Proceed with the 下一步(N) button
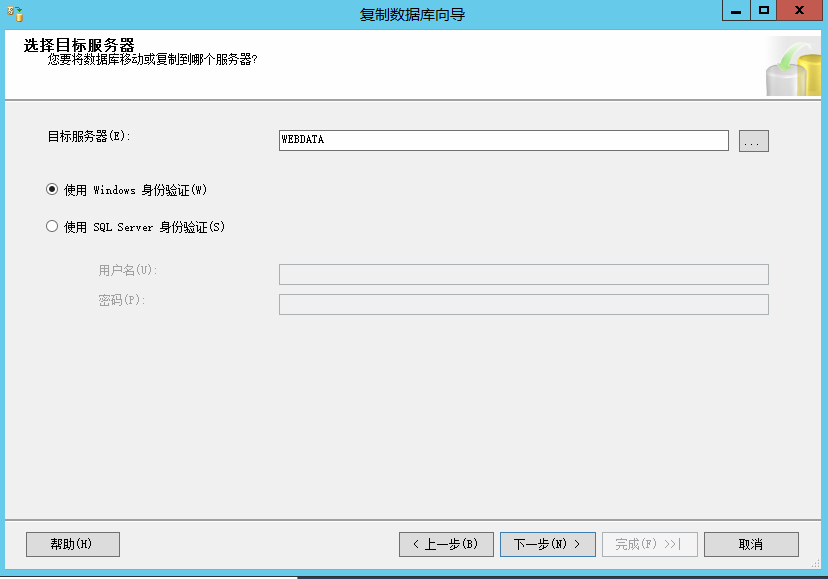 point(547,544)
